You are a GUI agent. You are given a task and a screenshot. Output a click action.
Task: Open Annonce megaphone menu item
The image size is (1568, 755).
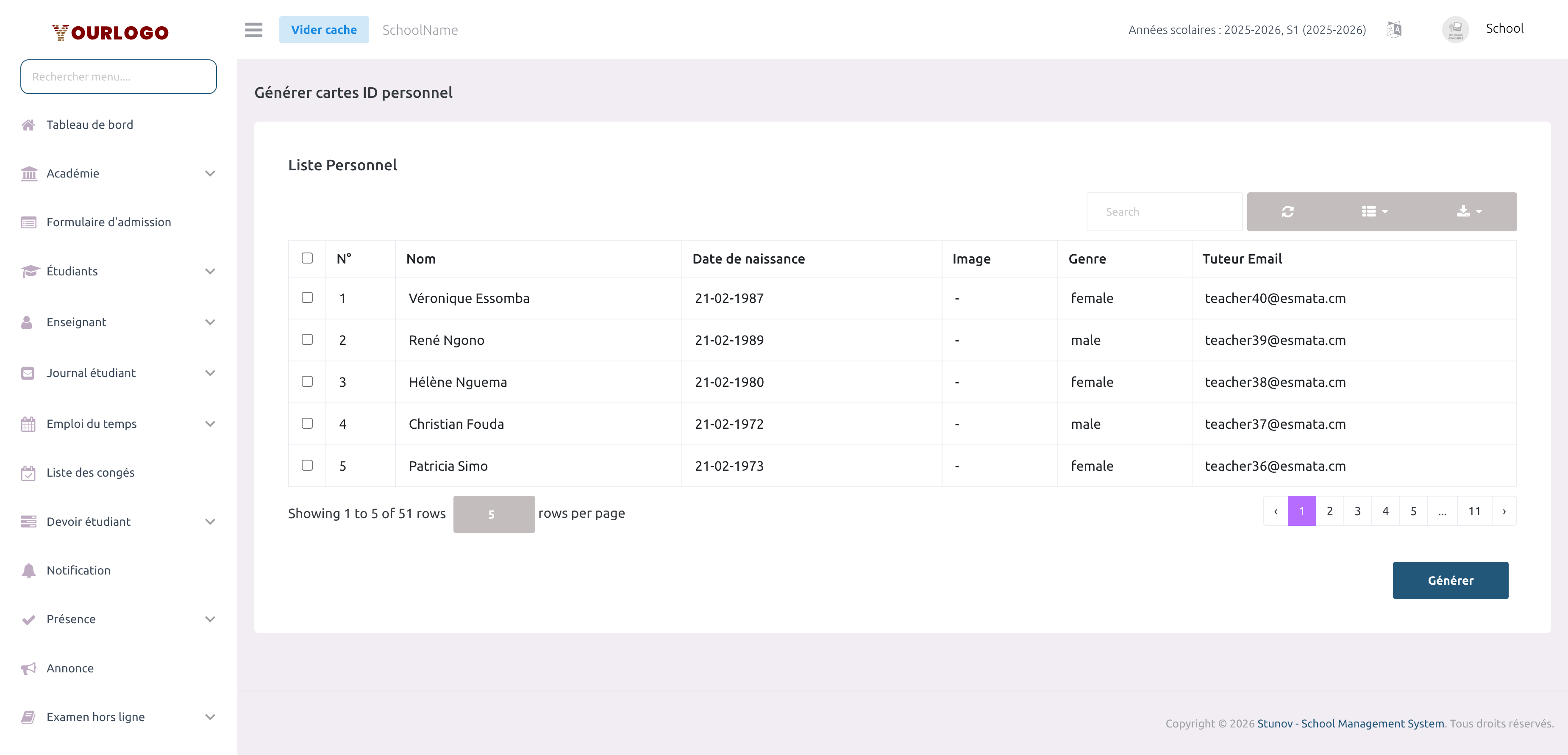[29, 668]
